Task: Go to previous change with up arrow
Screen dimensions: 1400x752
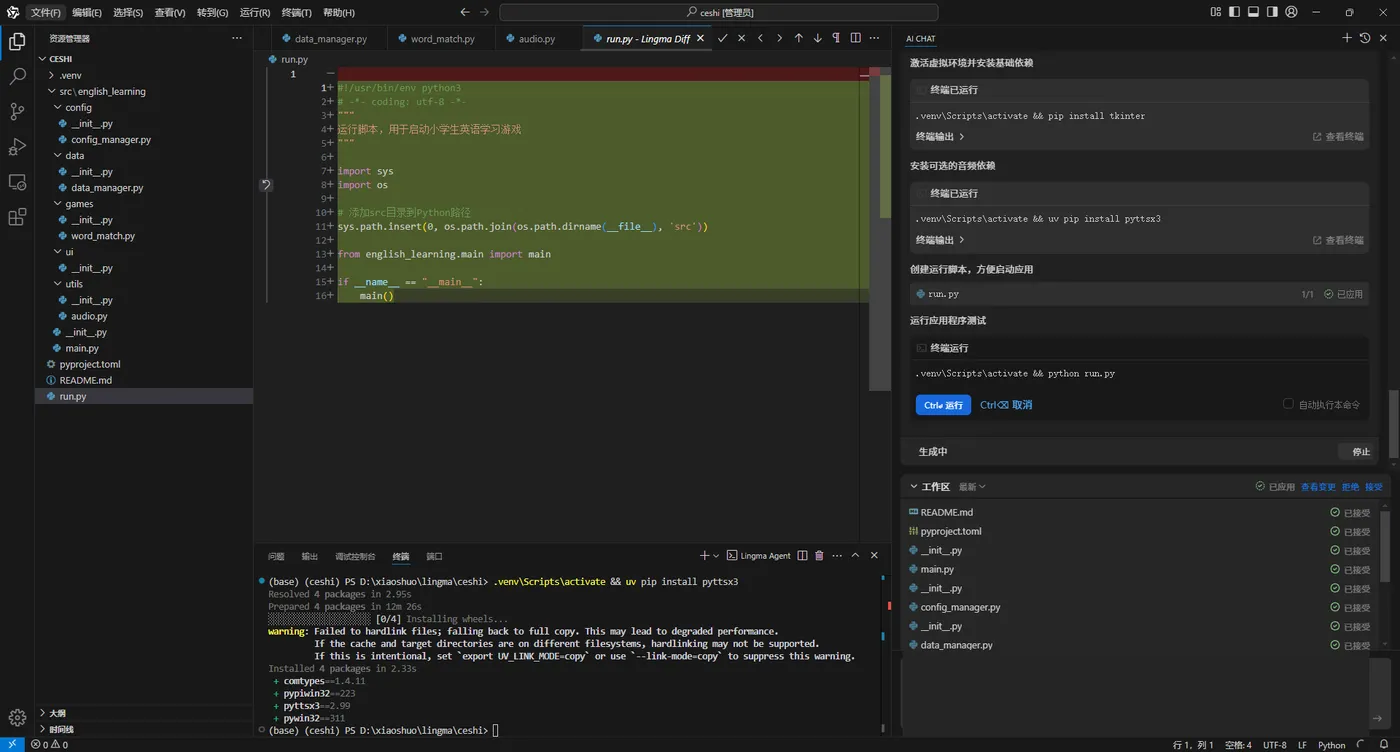Action: [798, 38]
